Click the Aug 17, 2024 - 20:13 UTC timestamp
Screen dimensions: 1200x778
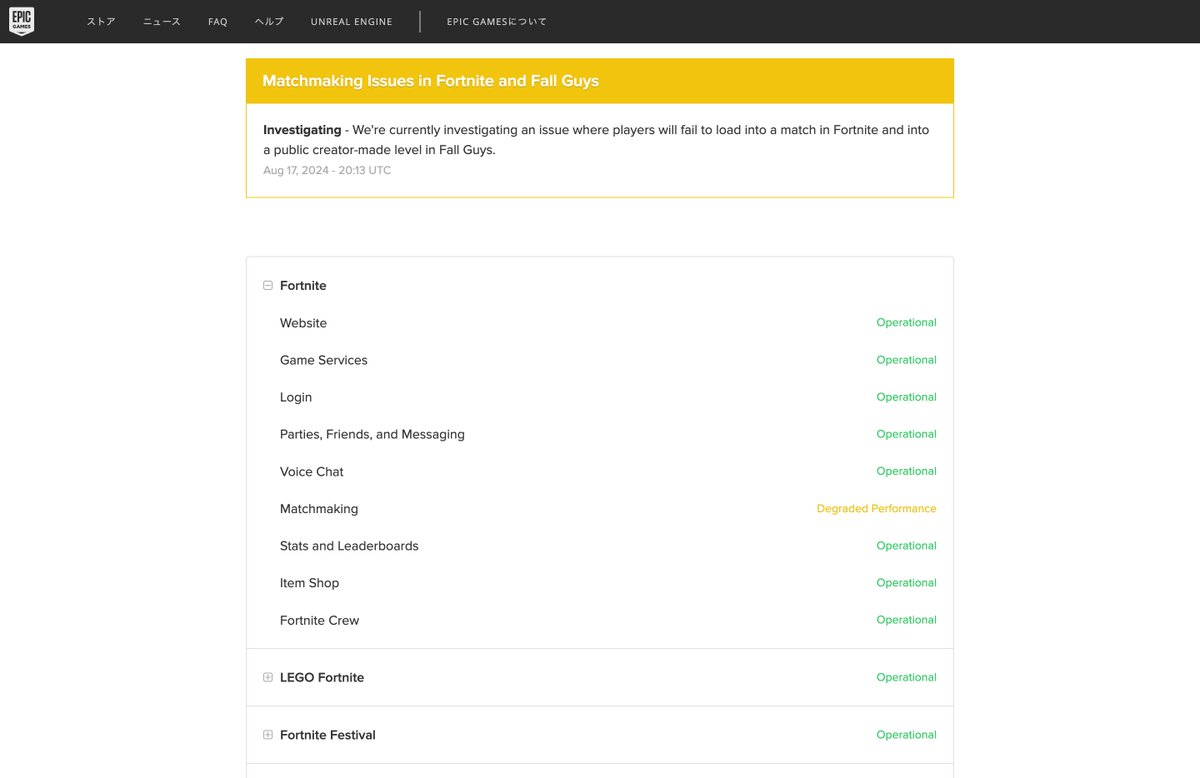(x=327, y=170)
